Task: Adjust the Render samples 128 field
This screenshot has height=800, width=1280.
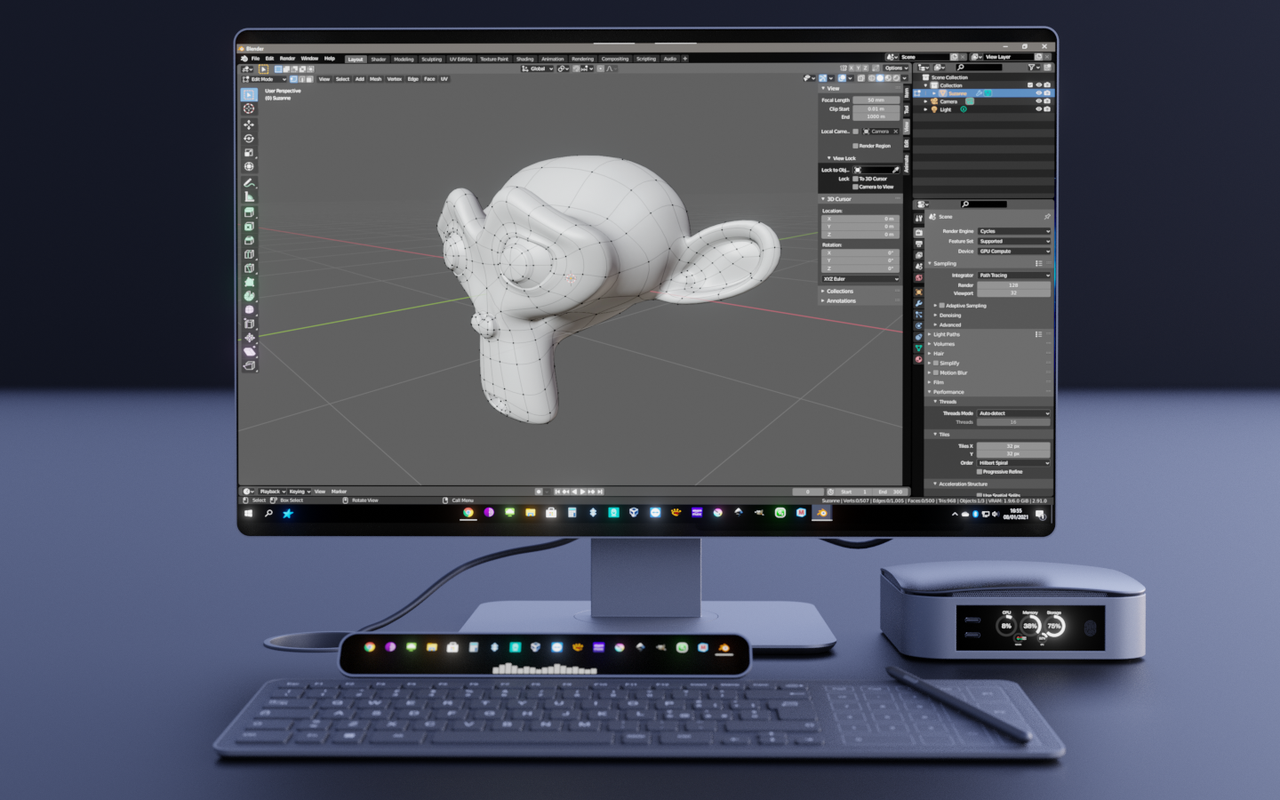Action: tap(1014, 285)
